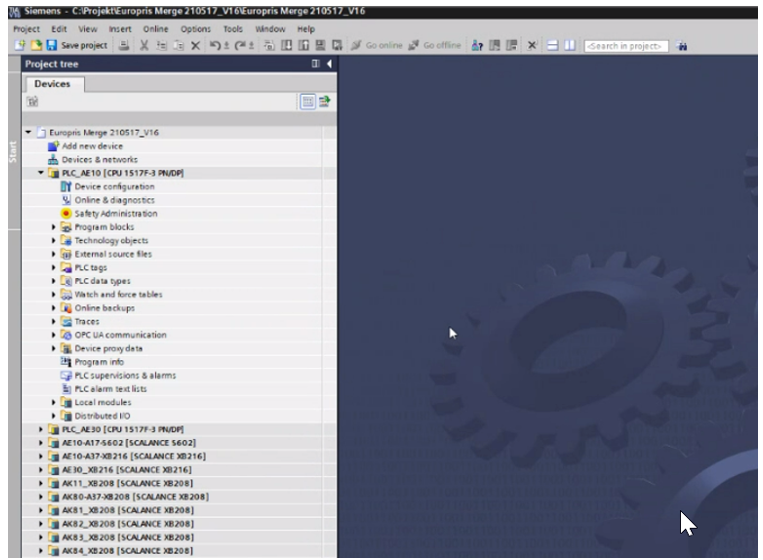Expand the PLC_AE30 device node
The height and width of the screenshot is (560, 763).
[41, 429]
